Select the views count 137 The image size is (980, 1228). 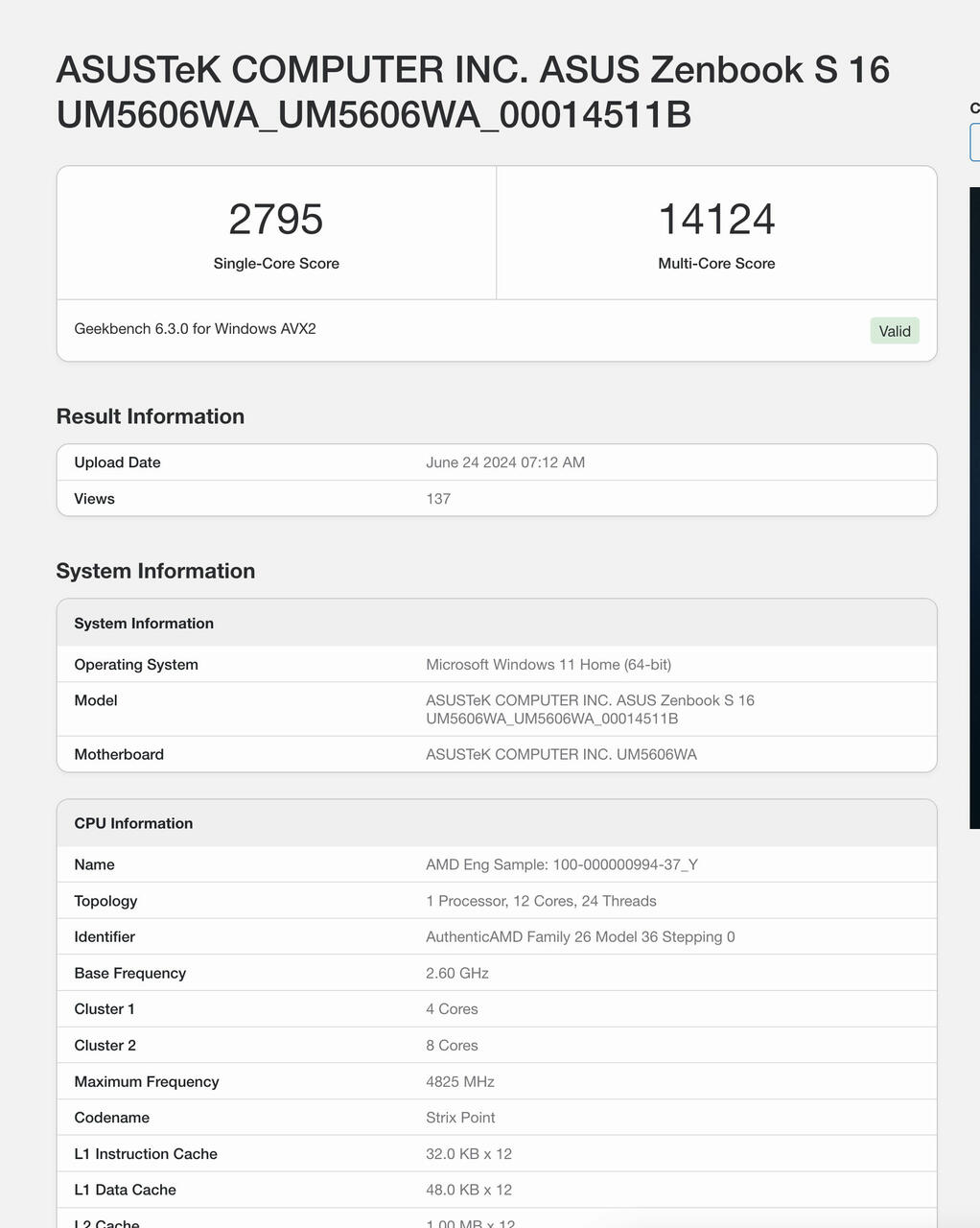(x=438, y=499)
